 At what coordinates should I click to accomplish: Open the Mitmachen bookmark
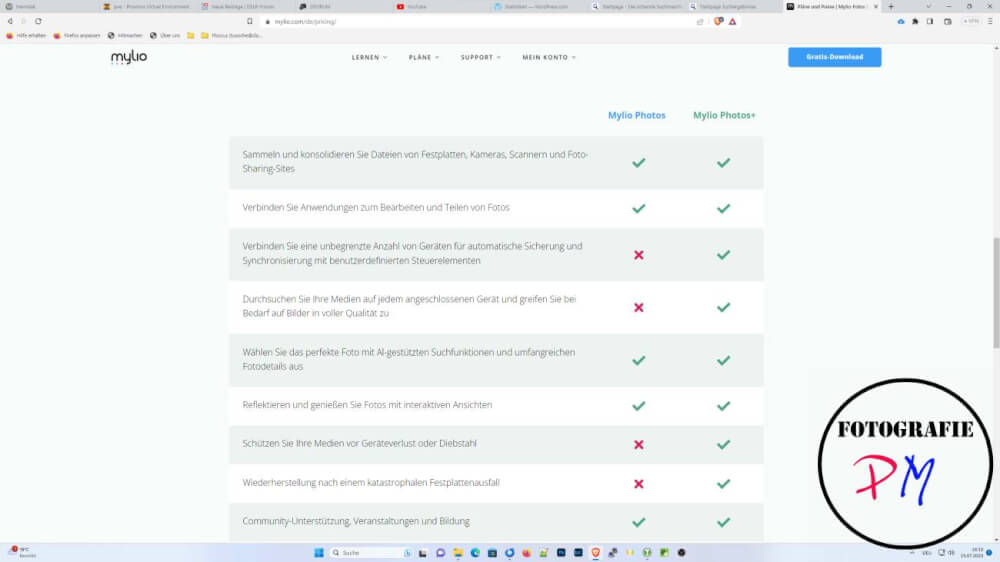125,36
